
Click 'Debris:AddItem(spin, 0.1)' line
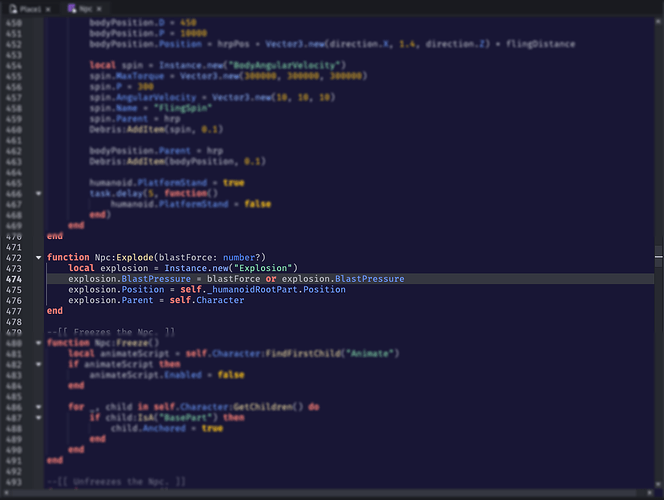156,130
